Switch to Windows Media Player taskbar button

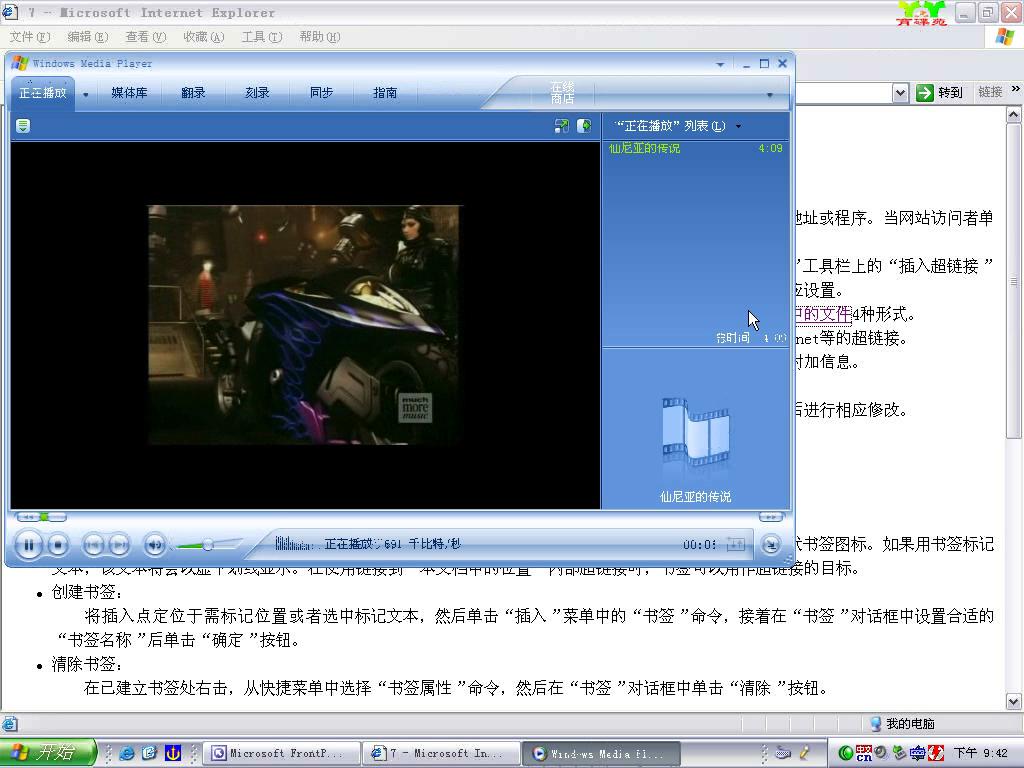coord(601,753)
